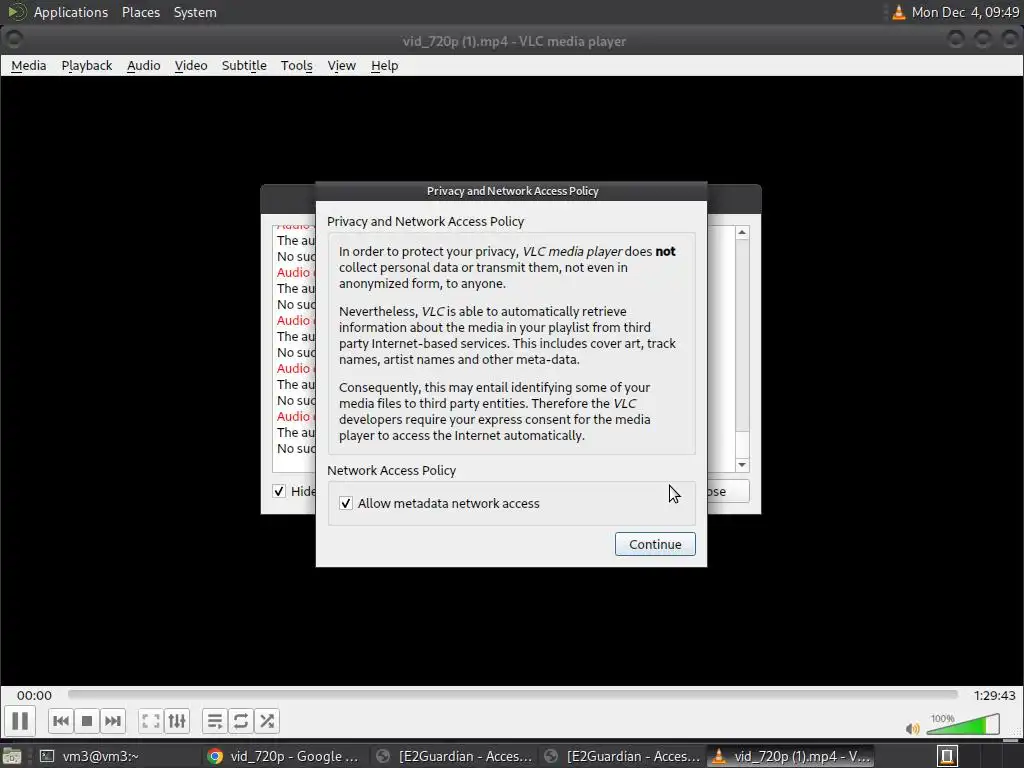The width and height of the screenshot is (1024, 768).
Task: Click the Continue button
Action: coord(655,544)
